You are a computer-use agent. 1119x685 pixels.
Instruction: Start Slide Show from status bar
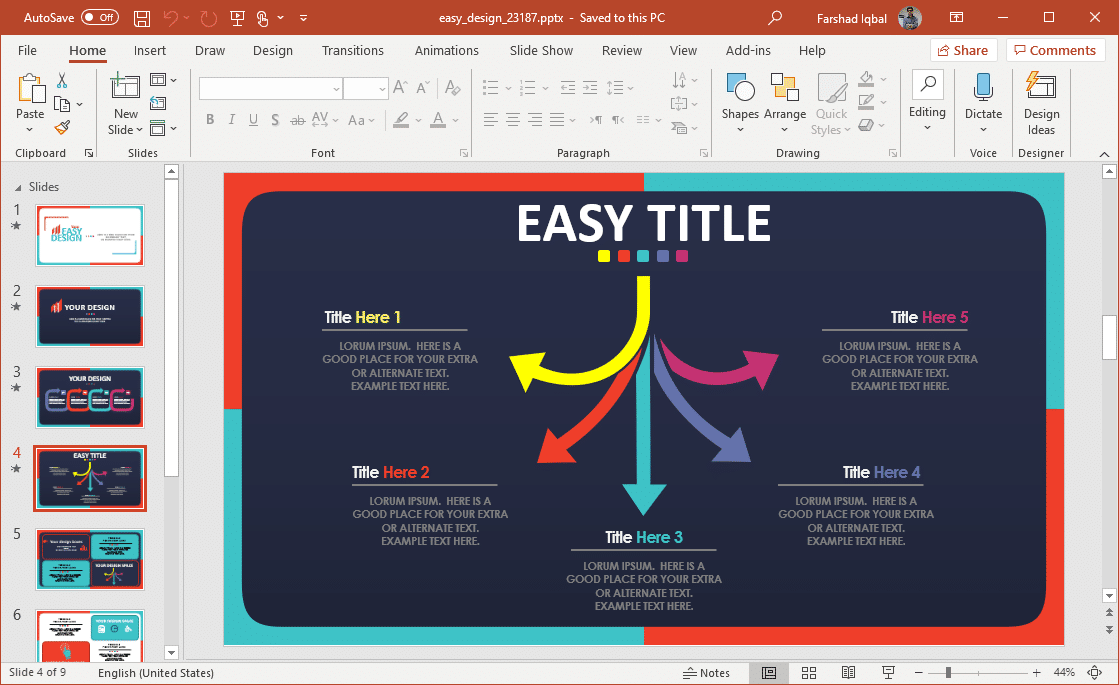[x=888, y=673]
